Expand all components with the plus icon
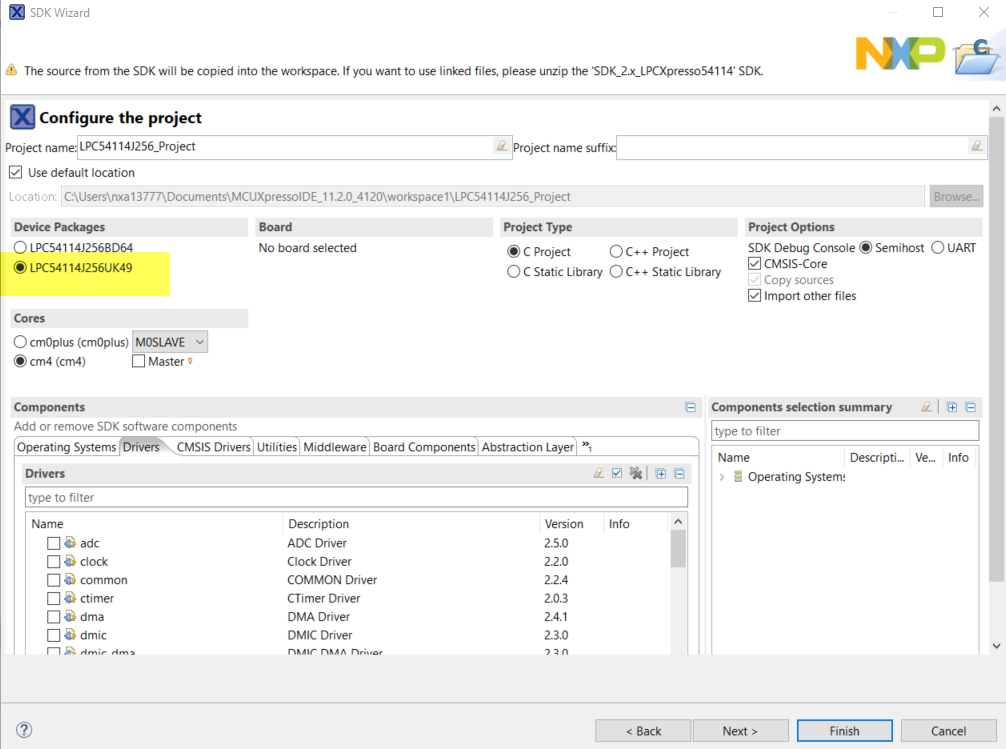This screenshot has height=749, width=1006. [x=662, y=472]
